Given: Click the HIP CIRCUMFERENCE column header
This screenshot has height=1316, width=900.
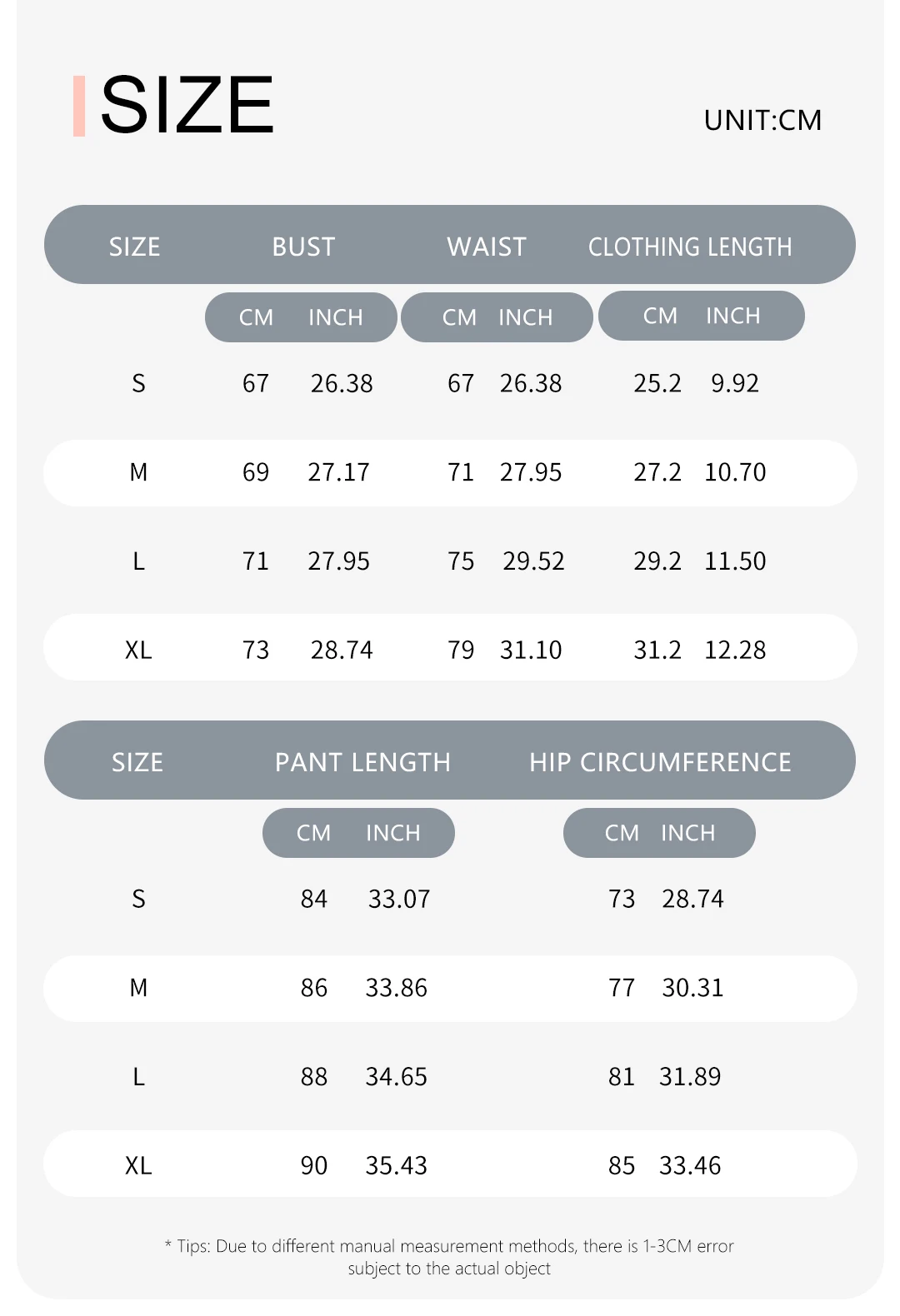Looking at the screenshot, I should [660, 762].
